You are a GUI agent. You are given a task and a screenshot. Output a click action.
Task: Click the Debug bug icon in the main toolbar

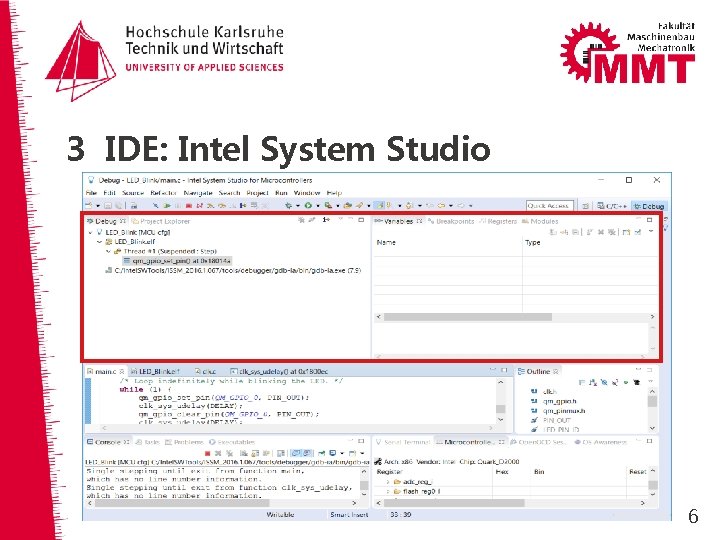(288, 206)
